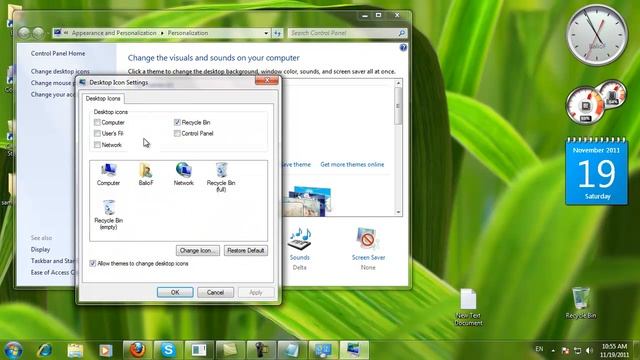
Task: Click the volume icon in system tray
Action: [x=589, y=350]
